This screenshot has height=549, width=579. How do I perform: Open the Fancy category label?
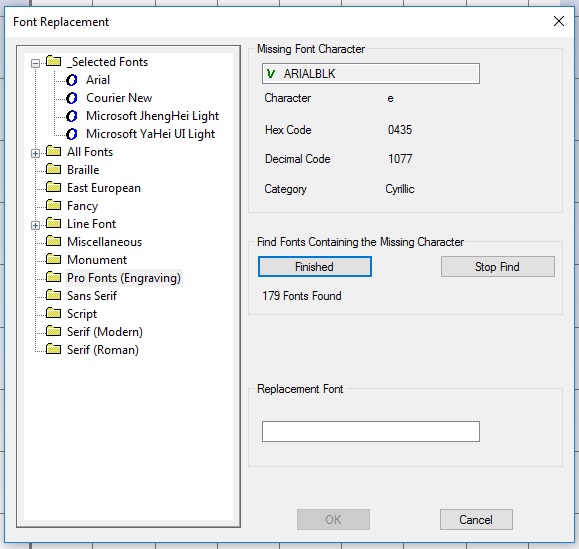82,206
